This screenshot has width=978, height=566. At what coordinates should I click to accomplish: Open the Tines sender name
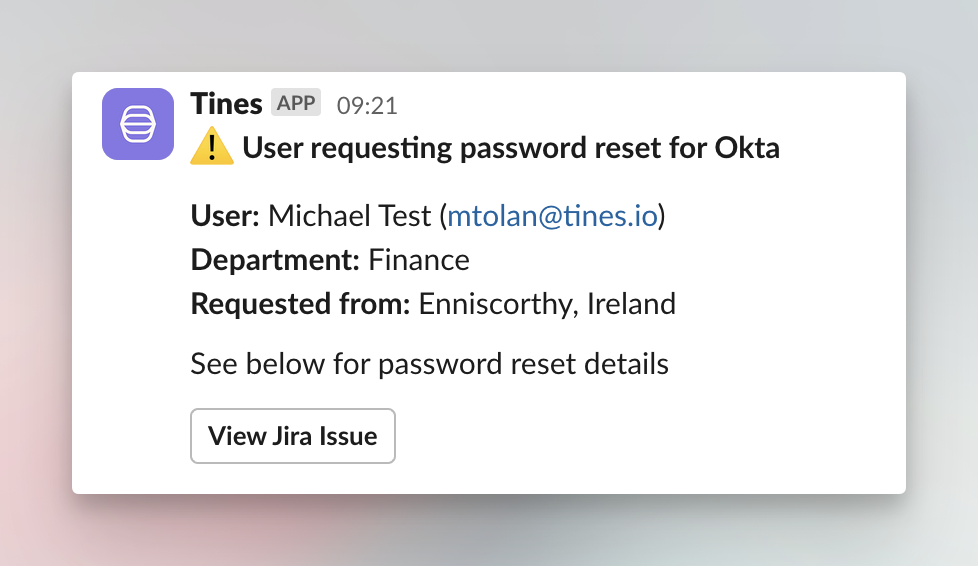pyautogui.click(x=226, y=103)
